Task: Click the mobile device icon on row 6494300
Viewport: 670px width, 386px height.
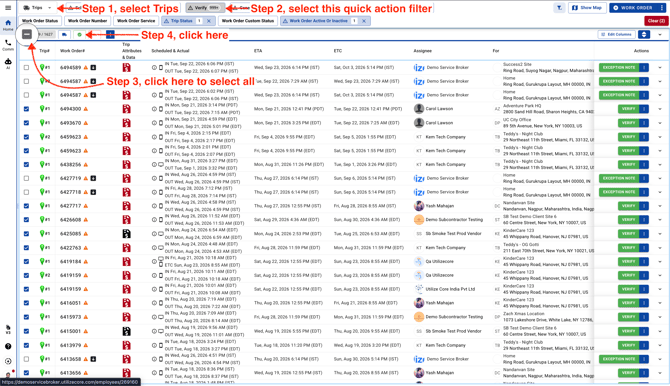Action: click(161, 109)
